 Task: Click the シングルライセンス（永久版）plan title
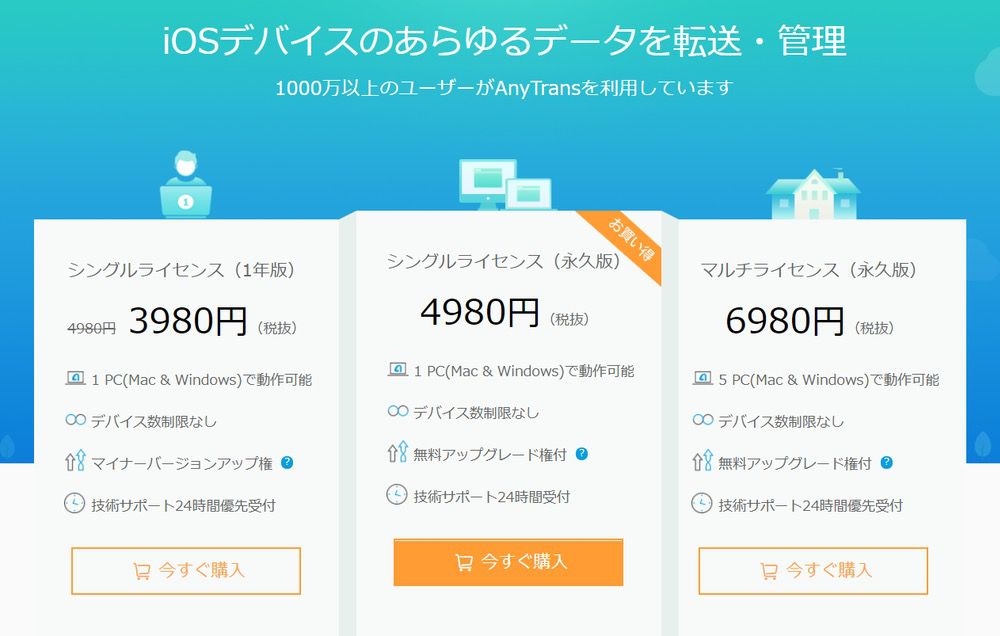coord(504,261)
